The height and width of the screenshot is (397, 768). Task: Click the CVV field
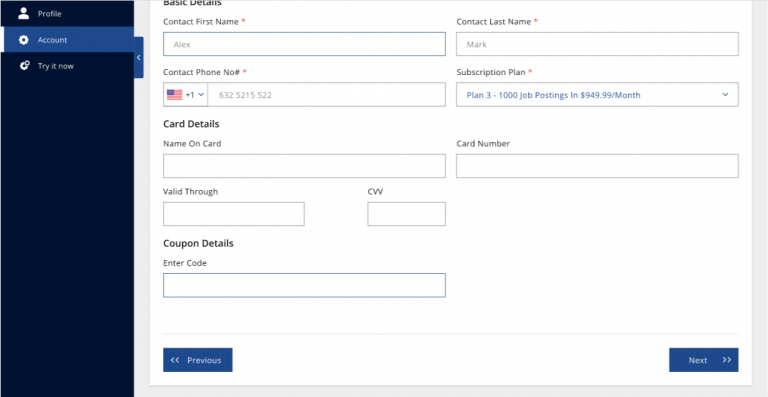click(x=407, y=214)
